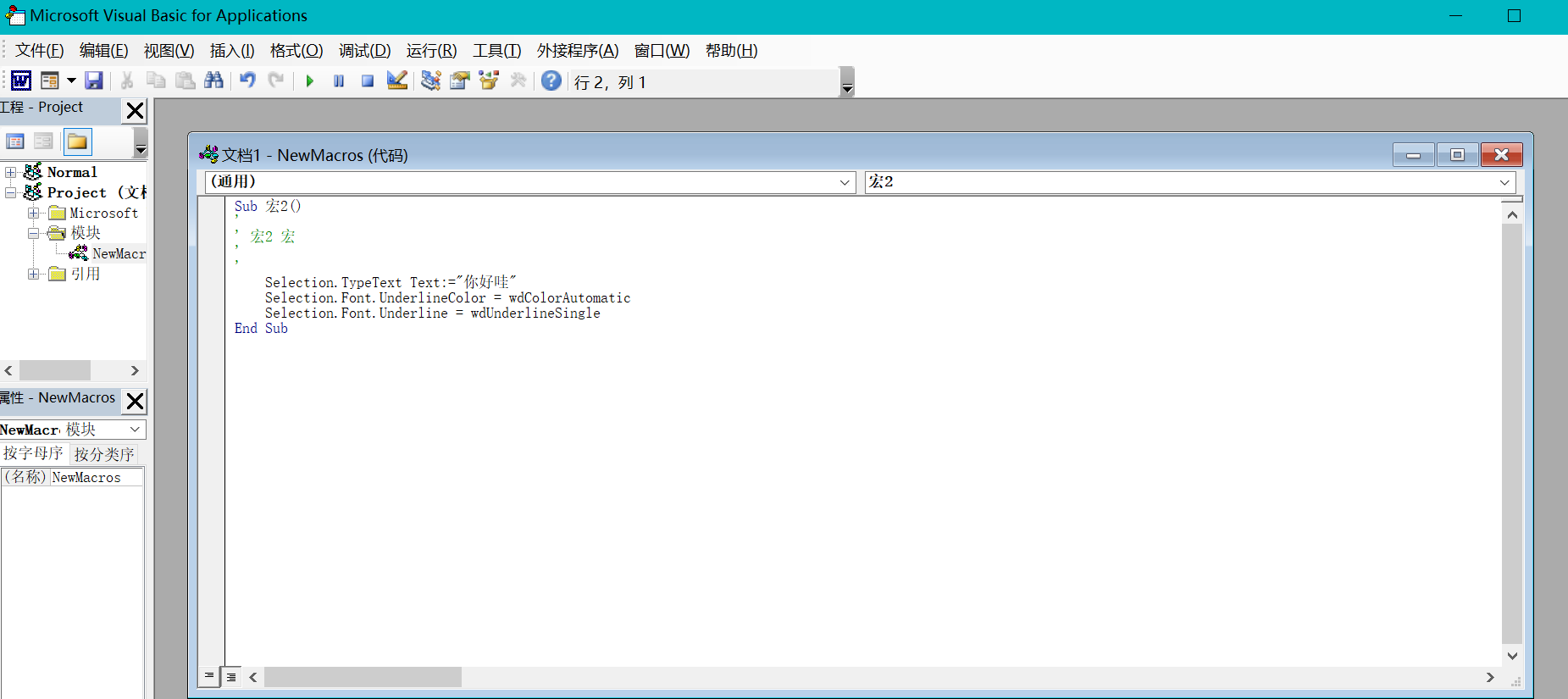
Task: Open the Object Browser toolbar icon
Action: click(489, 80)
